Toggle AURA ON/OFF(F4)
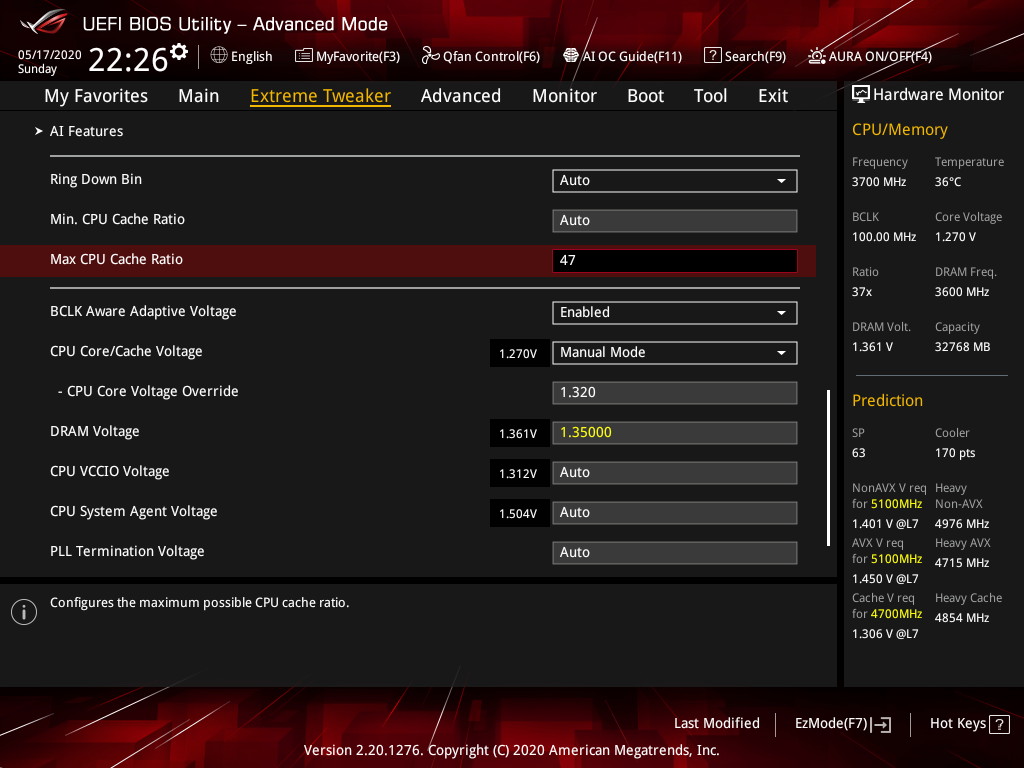The width and height of the screenshot is (1024, 768). (870, 56)
